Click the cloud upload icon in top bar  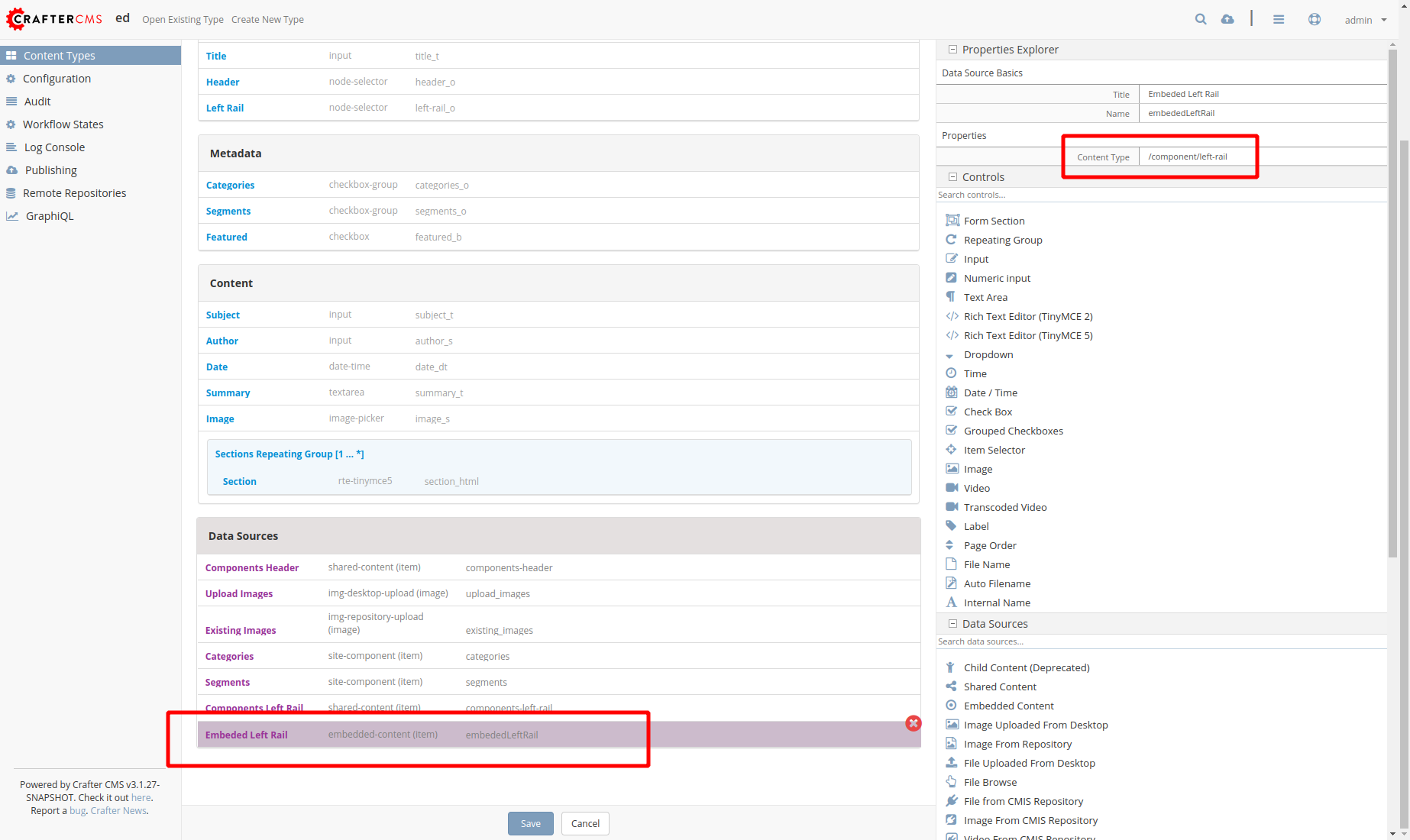pos(1228,19)
